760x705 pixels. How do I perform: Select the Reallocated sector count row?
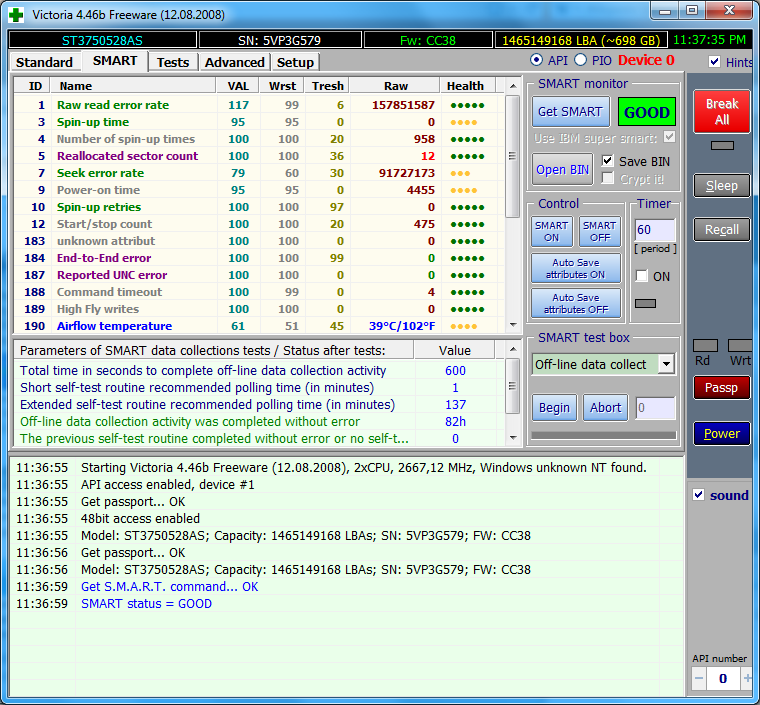(x=259, y=156)
